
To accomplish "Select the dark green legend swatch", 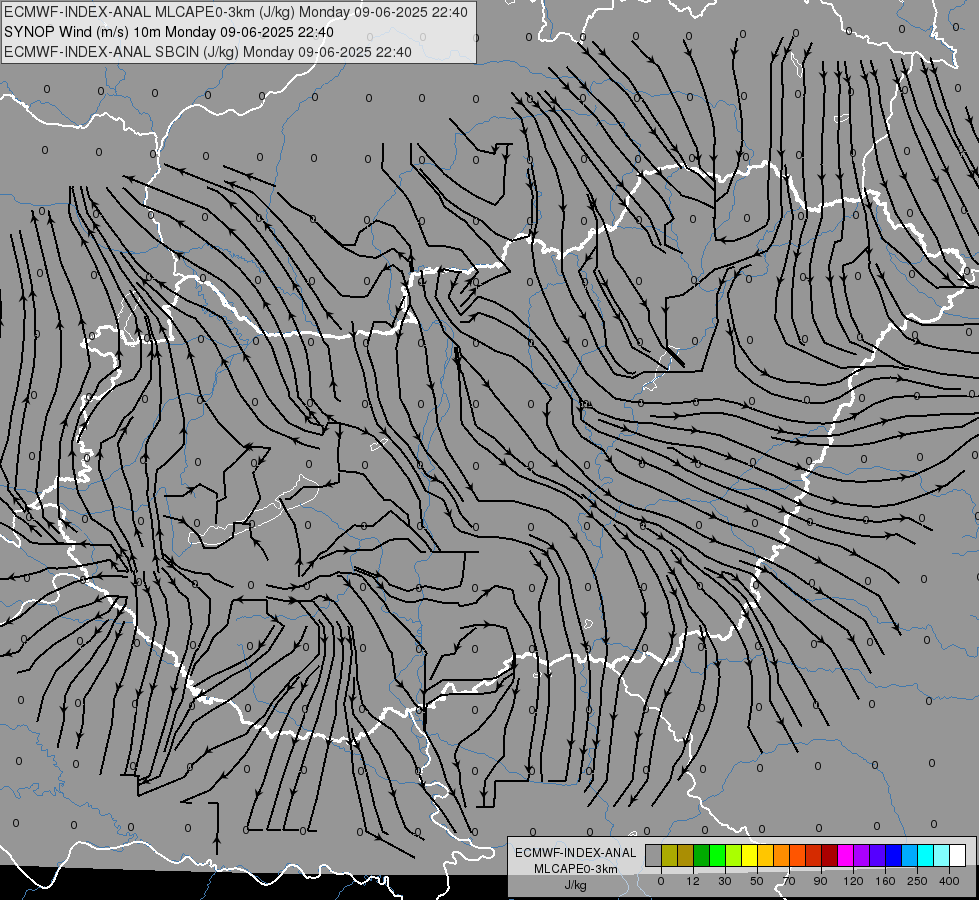I will tap(702, 855).
